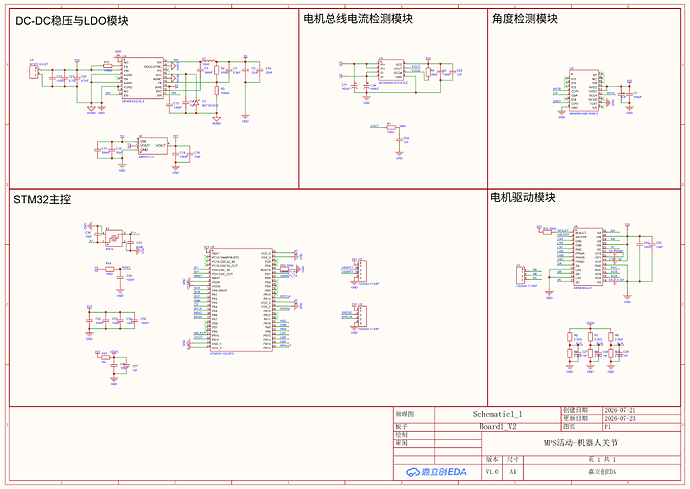Select the 电机驱动模块 section title
Image resolution: width=690 pixels, height=489 pixels.
pyautogui.click(x=523, y=197)
